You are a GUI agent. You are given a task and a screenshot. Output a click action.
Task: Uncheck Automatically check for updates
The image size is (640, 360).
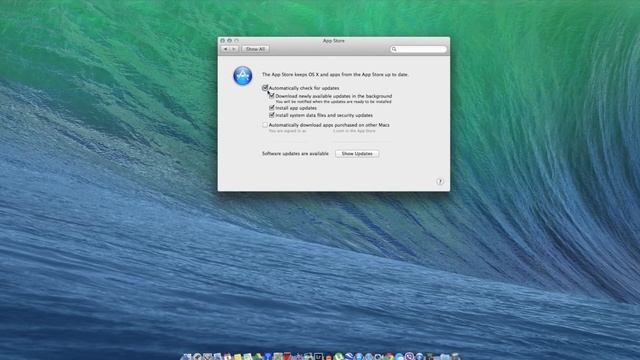coord(265,88)
